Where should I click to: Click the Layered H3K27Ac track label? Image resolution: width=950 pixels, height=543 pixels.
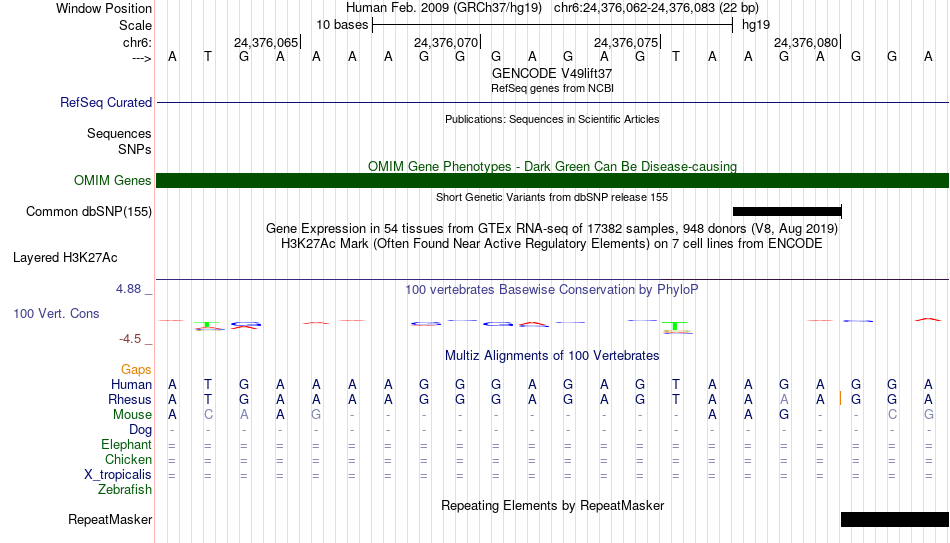65,258
